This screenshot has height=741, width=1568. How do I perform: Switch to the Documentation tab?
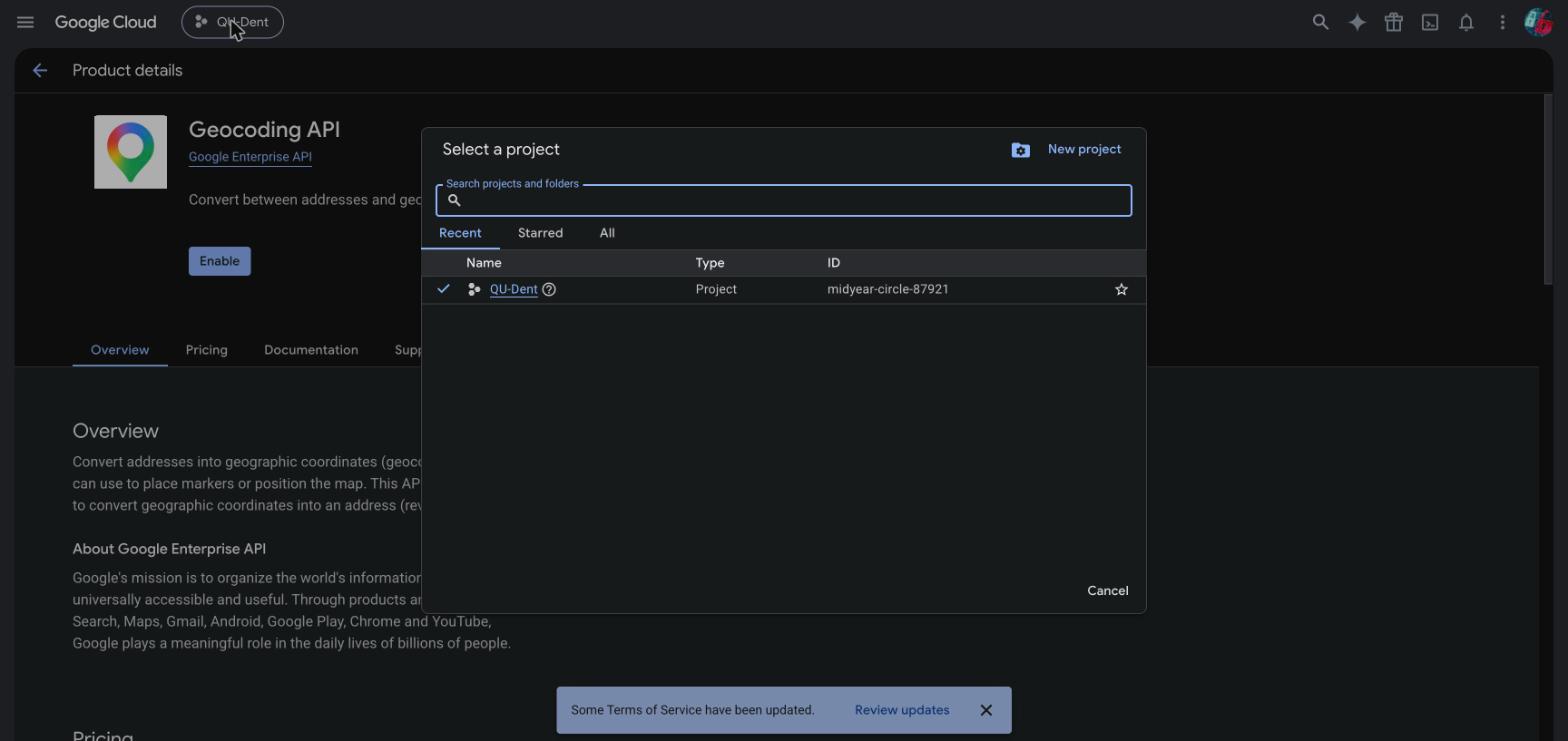click(311, 350)
